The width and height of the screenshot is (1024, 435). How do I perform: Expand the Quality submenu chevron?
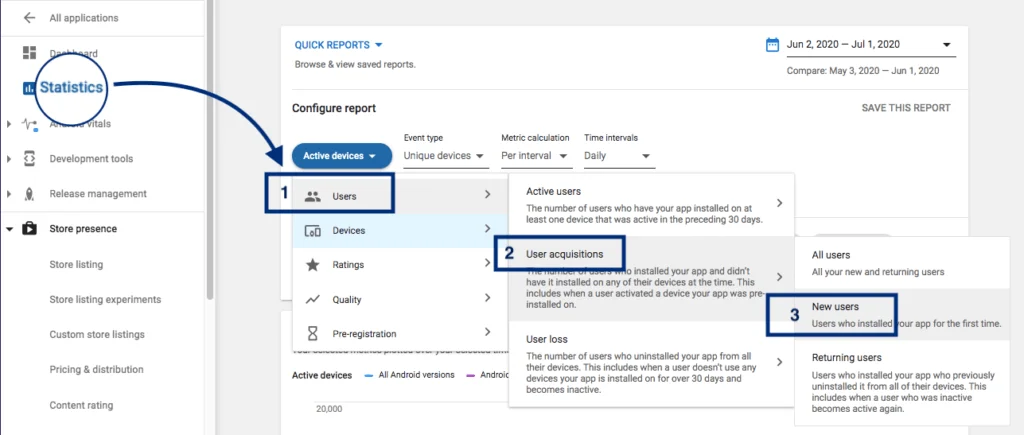point(487,298)
